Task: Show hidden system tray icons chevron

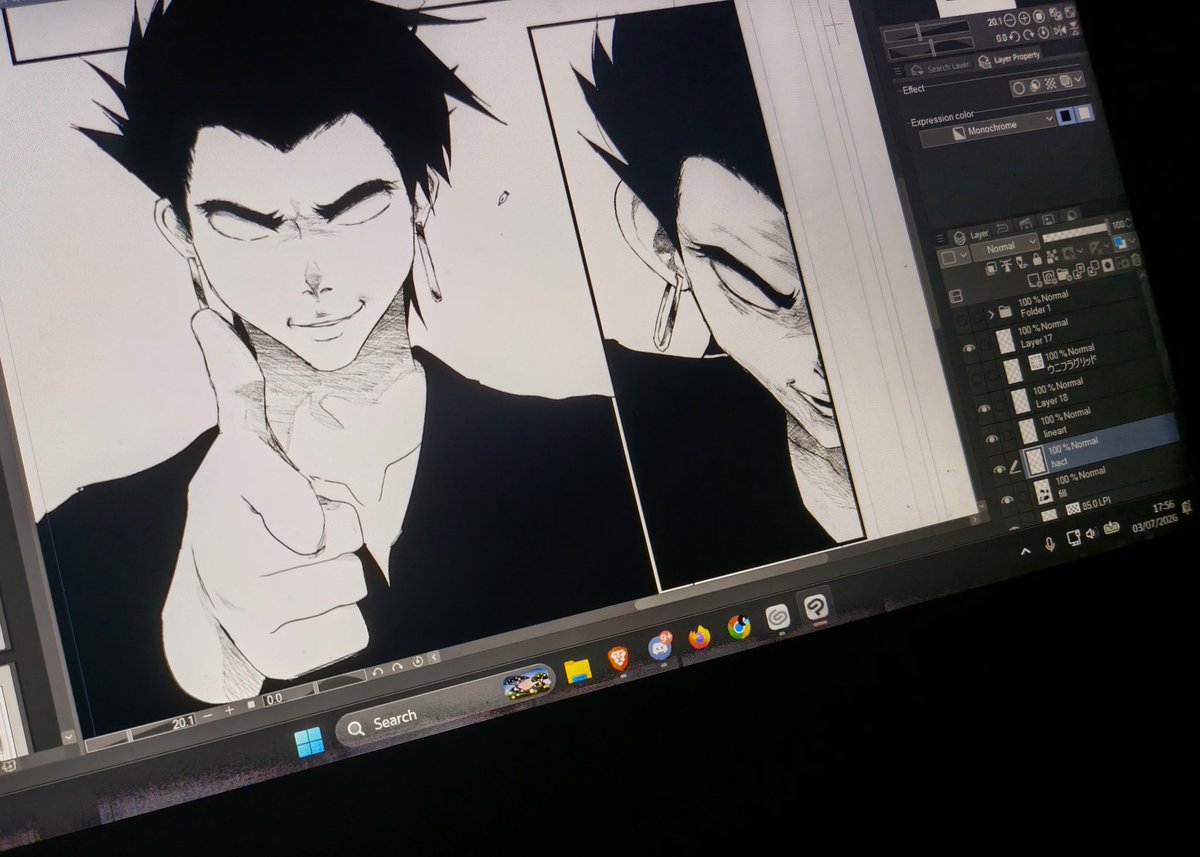Action: (x=1026, y=551)
